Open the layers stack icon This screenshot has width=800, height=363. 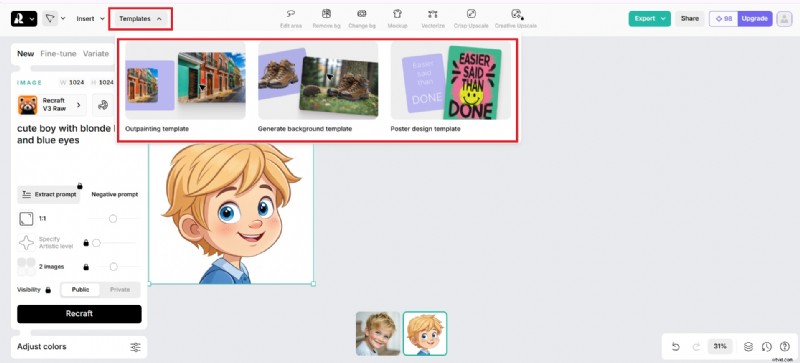(748, 347)
